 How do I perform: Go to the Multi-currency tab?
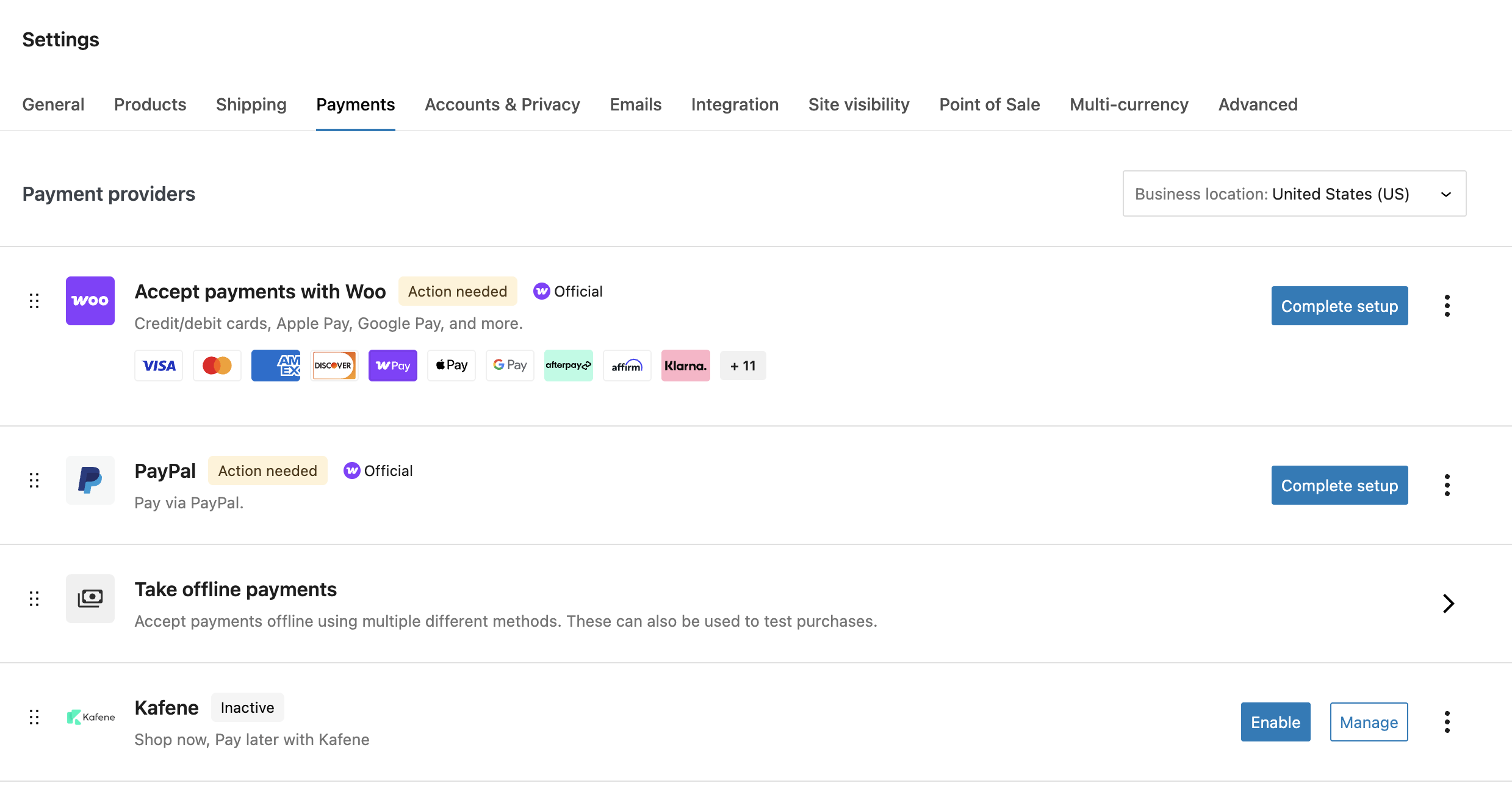coord(1129,104)
